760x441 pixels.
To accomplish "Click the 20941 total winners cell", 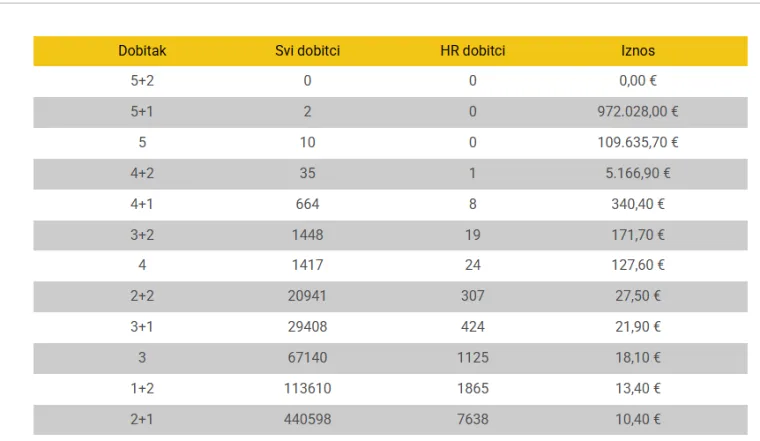I will click(x=307, y=296).
